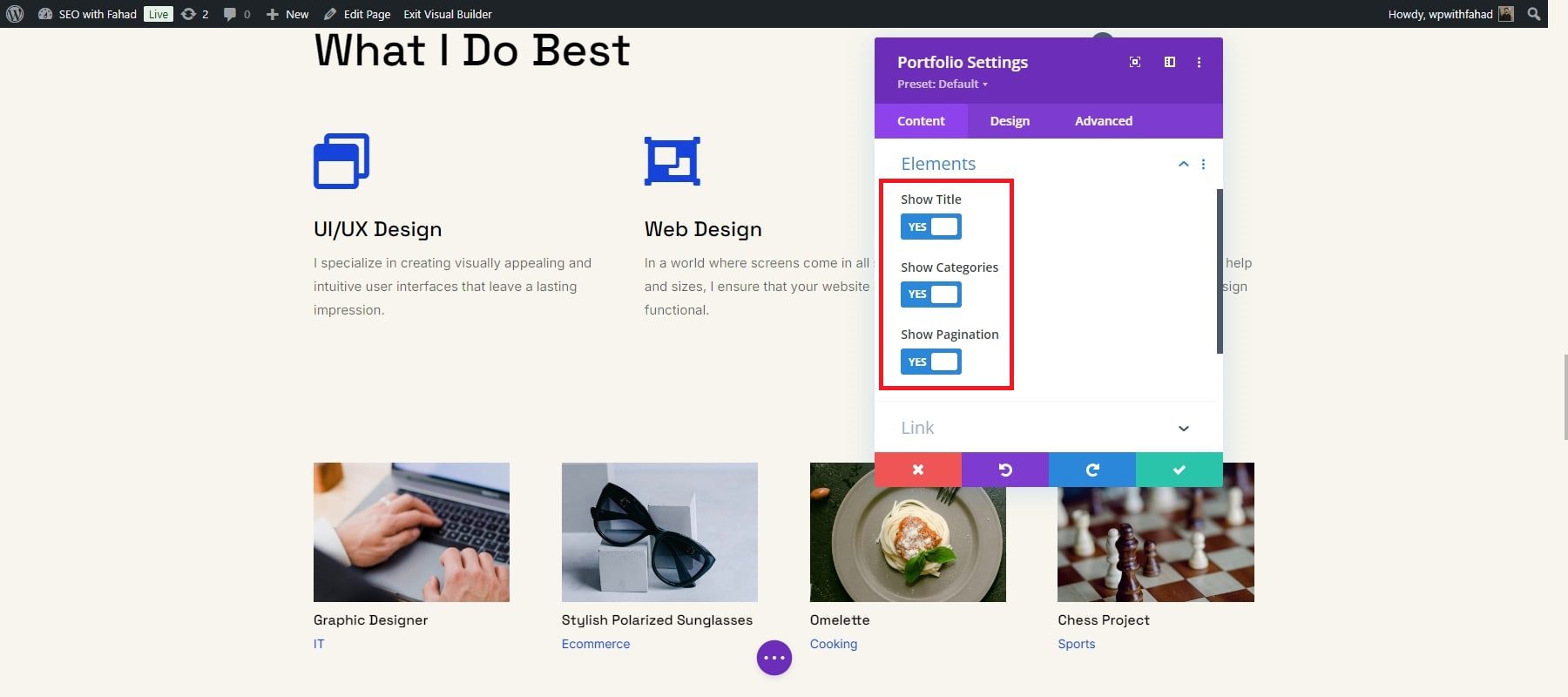Open the Omelette project title
1568x697 pixels.
840,619
